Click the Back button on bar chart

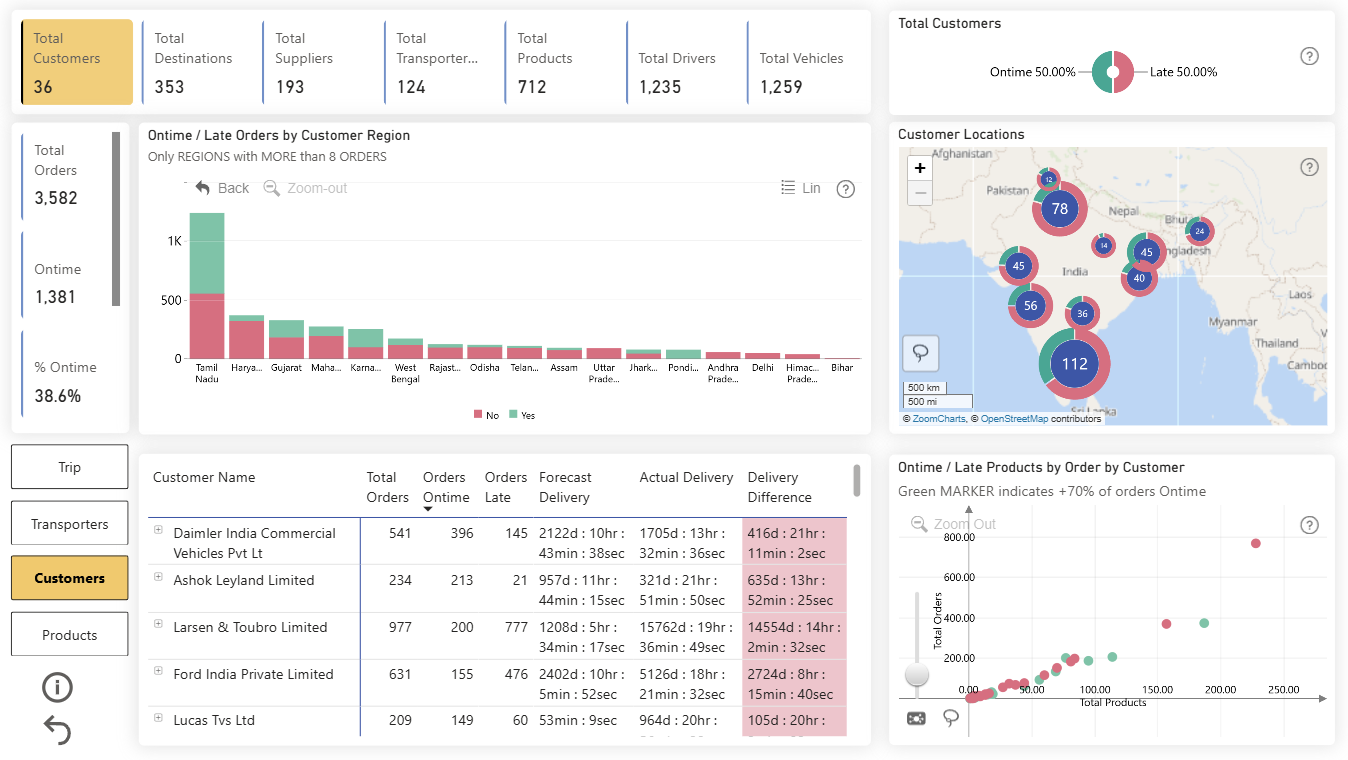click(222, 188)
